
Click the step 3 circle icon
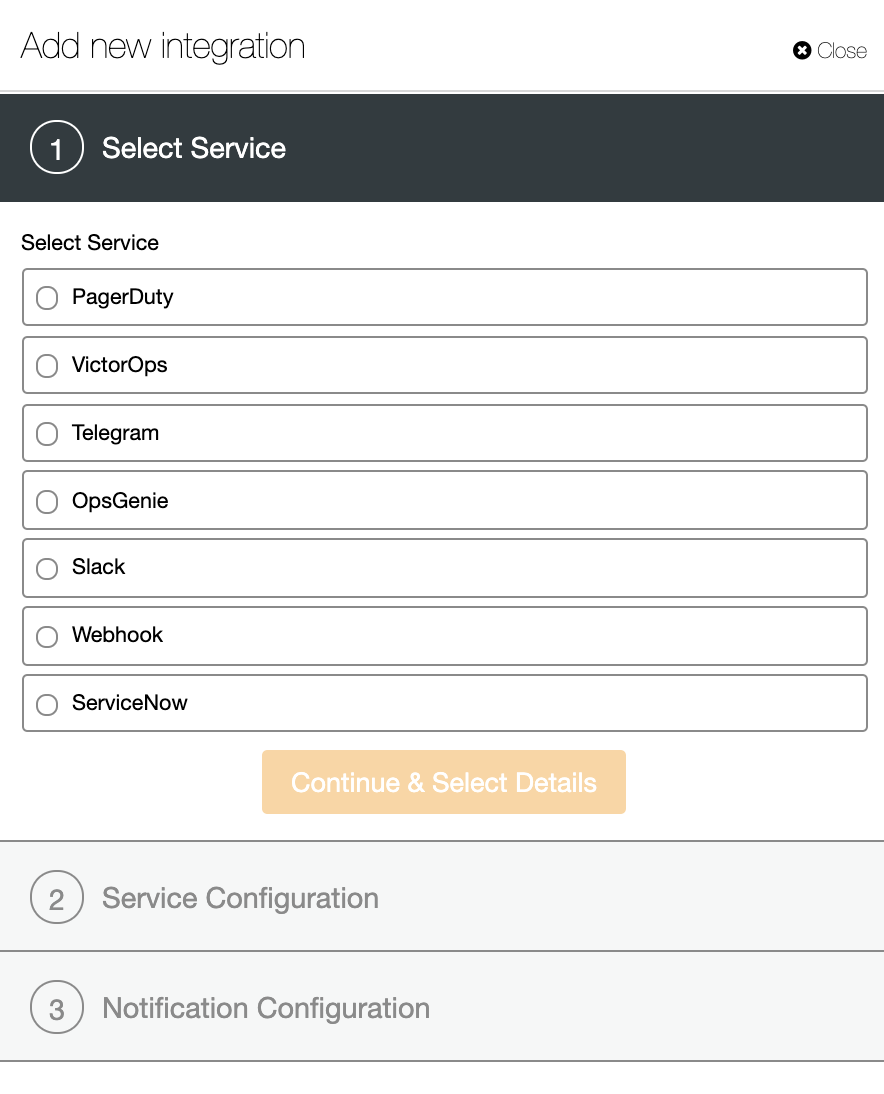pyautogui.click(x=57, y=1007)
